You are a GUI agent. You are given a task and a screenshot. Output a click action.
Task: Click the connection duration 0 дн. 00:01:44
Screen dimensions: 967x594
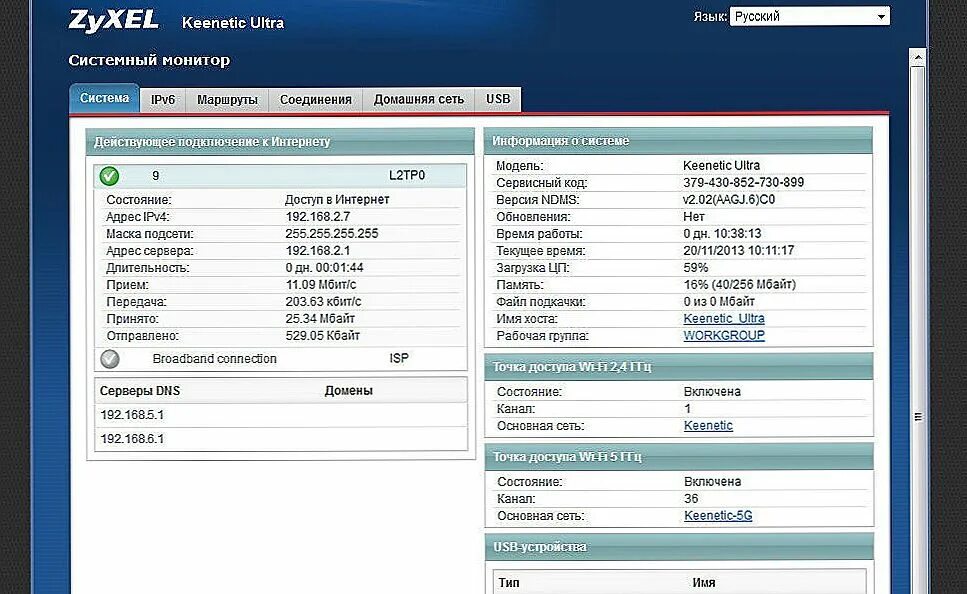(x=324, y=267)
